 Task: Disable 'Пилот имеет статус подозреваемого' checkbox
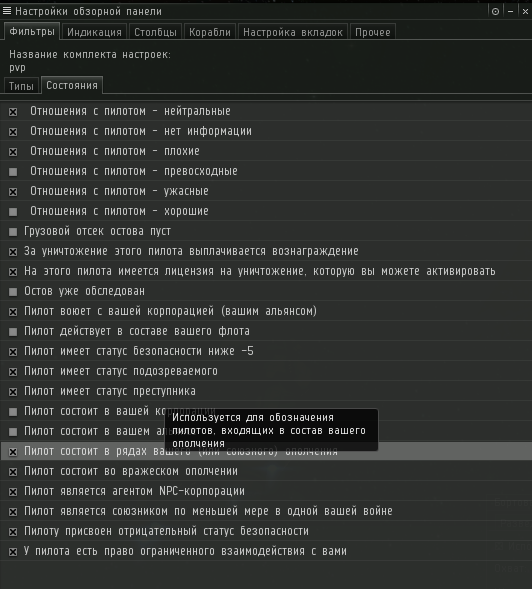click(x=13, y=372)
